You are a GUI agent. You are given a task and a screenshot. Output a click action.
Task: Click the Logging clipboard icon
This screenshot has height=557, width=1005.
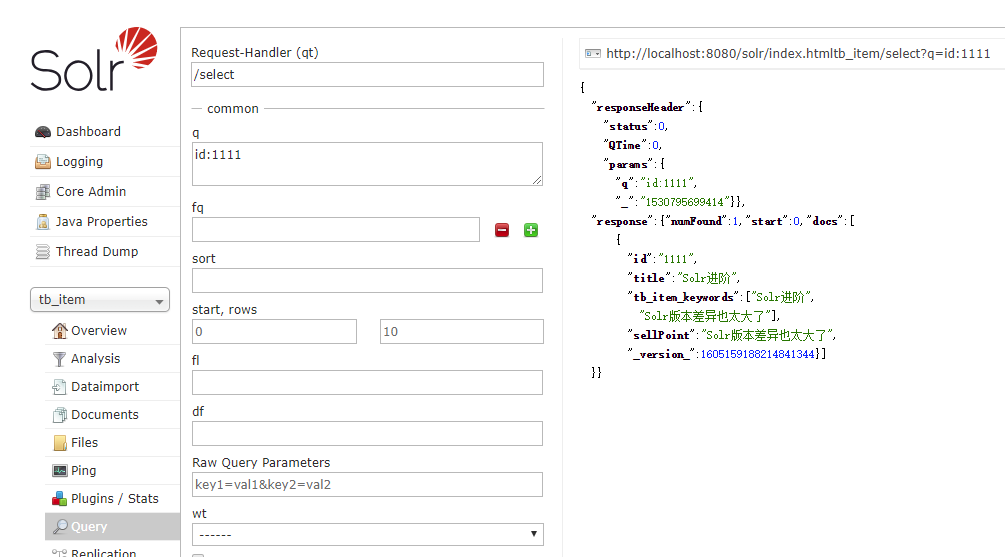[x=43, y=162]
